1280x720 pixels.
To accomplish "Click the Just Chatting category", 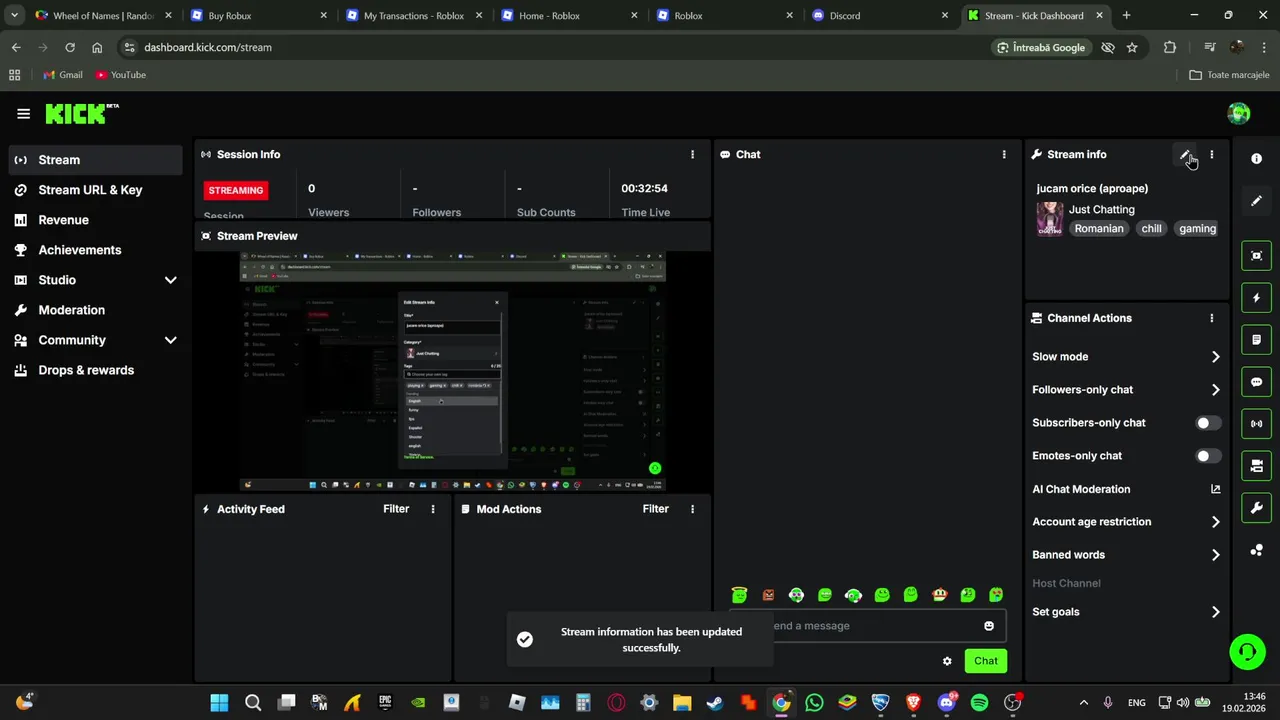I will point(1101,210).
